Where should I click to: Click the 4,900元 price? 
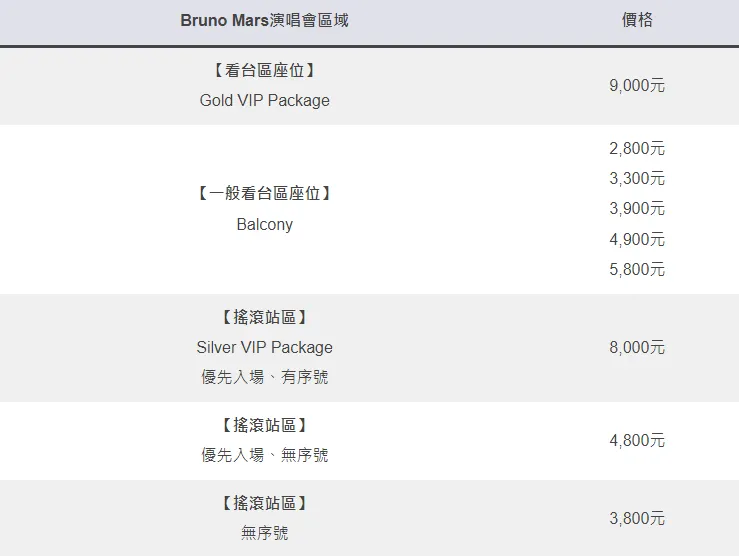point(637,239)
